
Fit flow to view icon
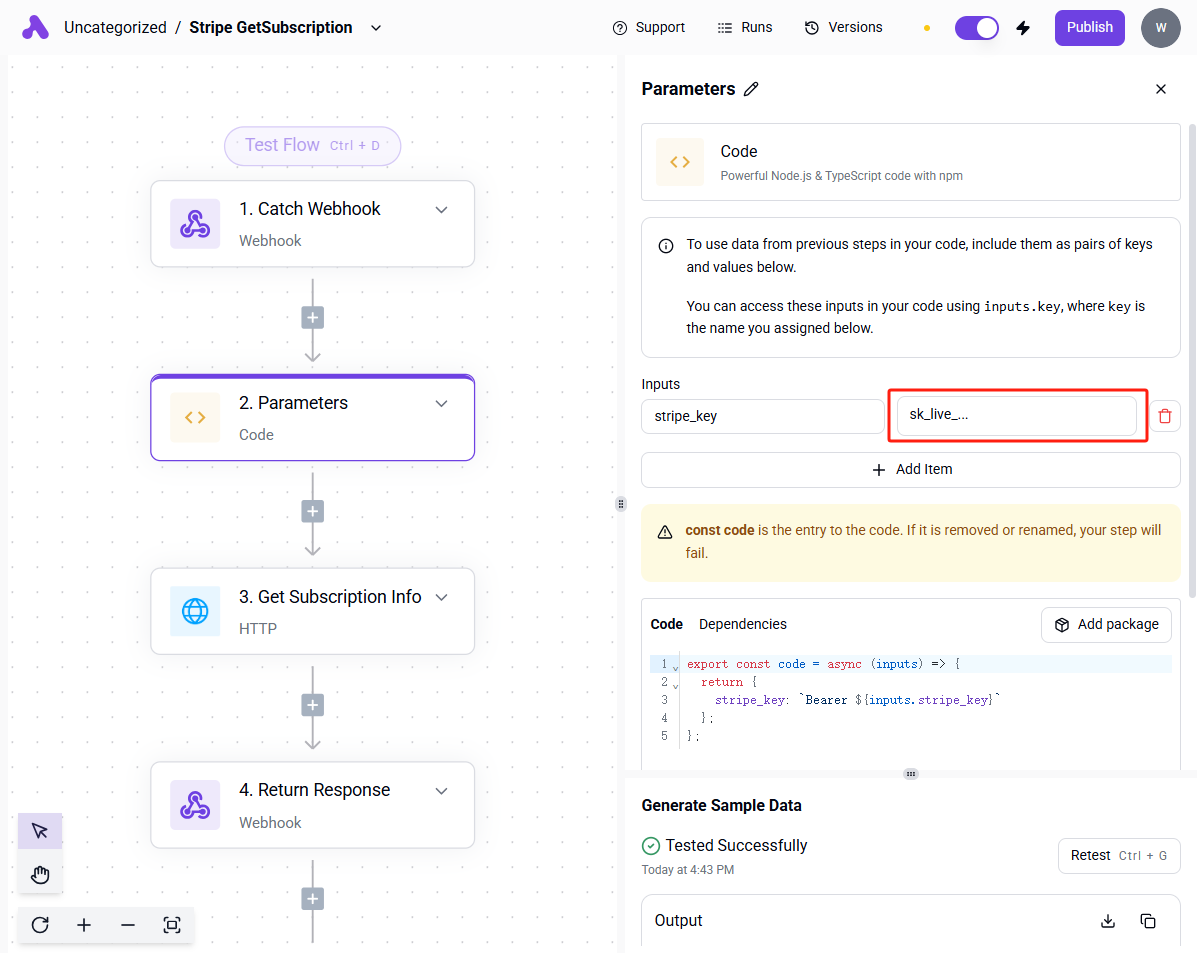[x=172, y=925]
